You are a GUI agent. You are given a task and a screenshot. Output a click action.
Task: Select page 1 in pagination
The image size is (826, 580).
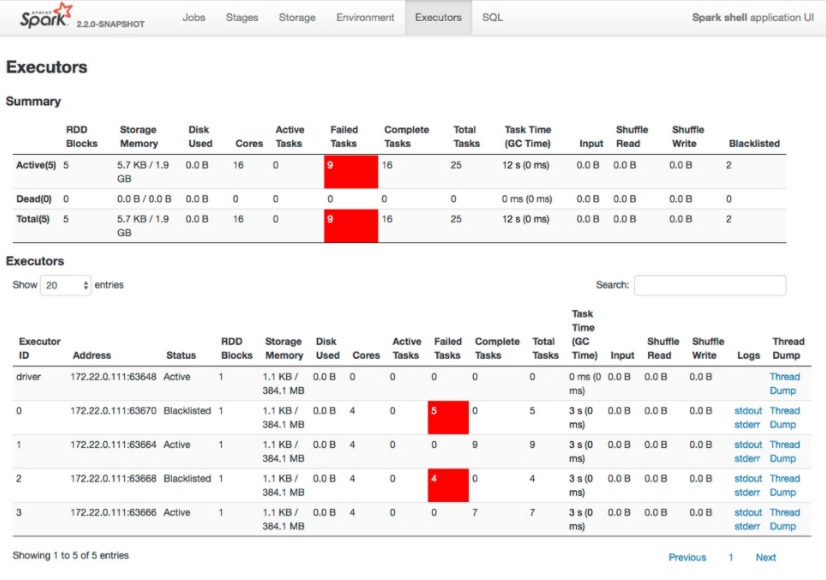coord(731,557)
